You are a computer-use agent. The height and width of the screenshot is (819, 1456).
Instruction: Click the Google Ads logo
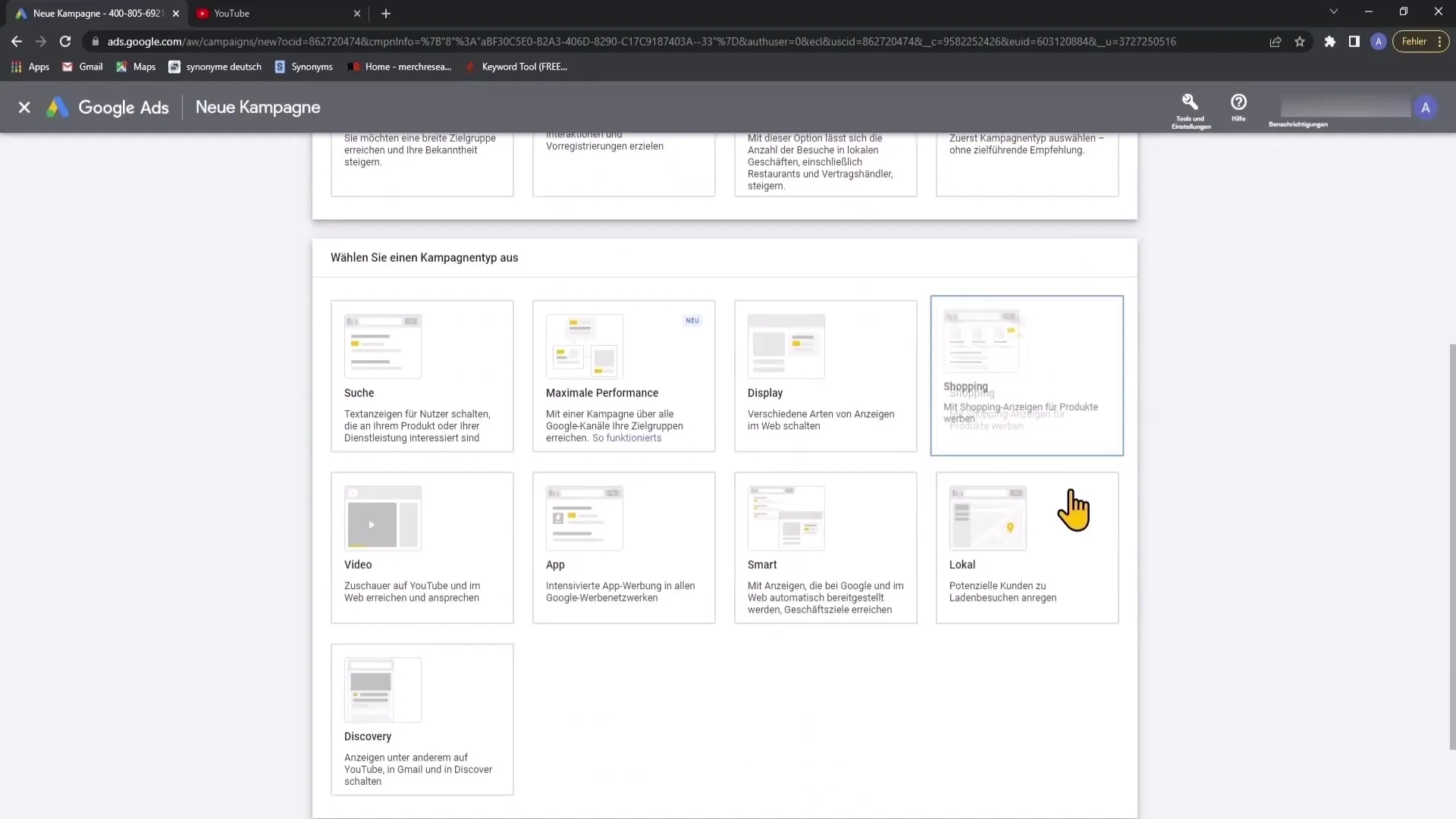coord(107,108)
